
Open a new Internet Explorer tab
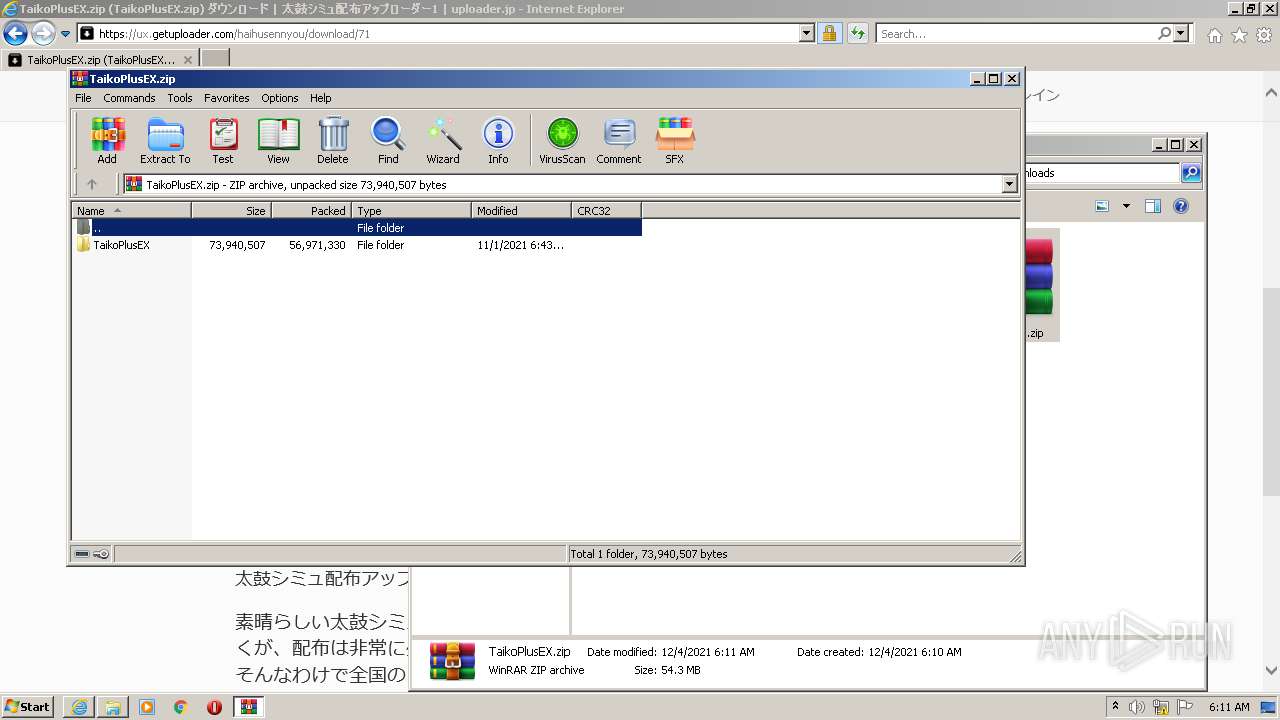pos(215,60)
